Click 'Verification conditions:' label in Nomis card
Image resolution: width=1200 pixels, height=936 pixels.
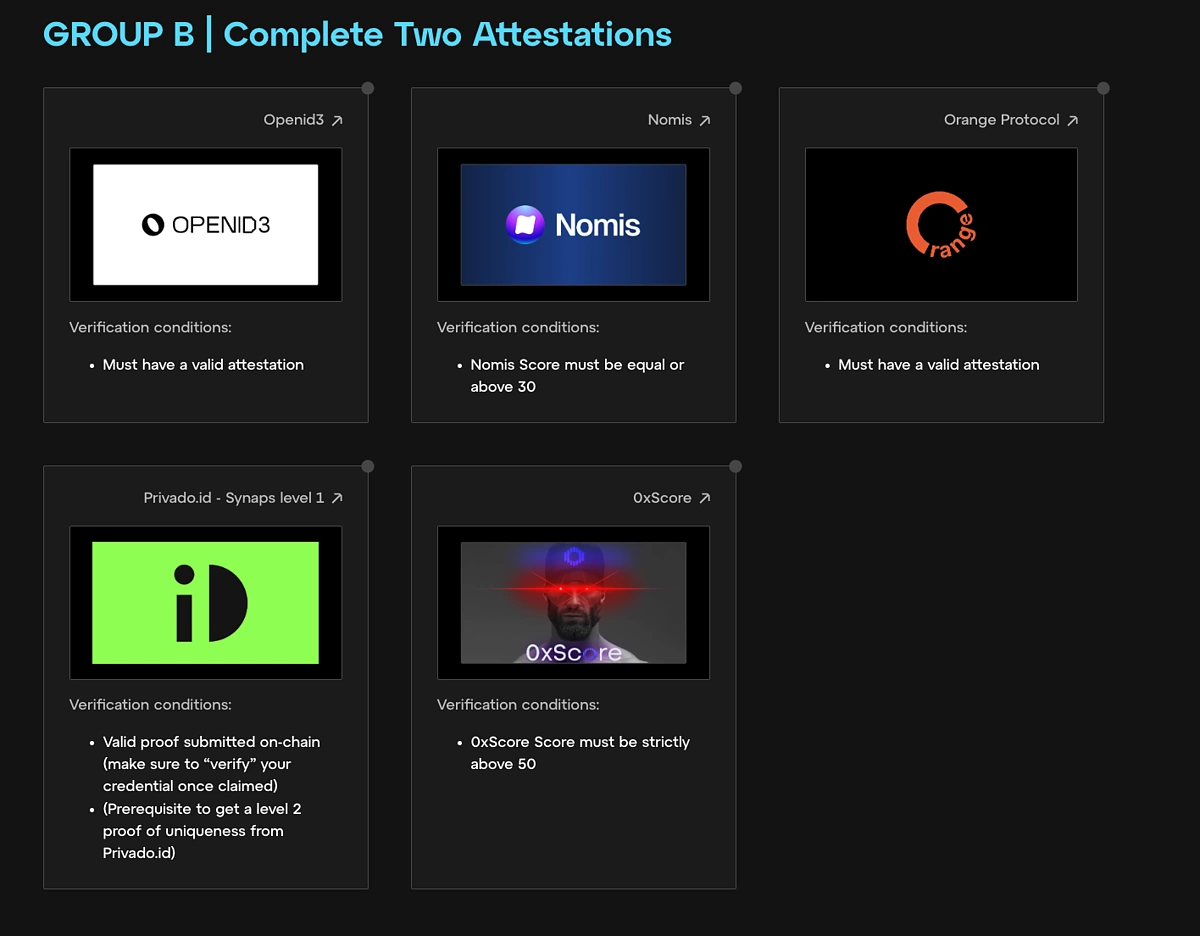(518, 327)
